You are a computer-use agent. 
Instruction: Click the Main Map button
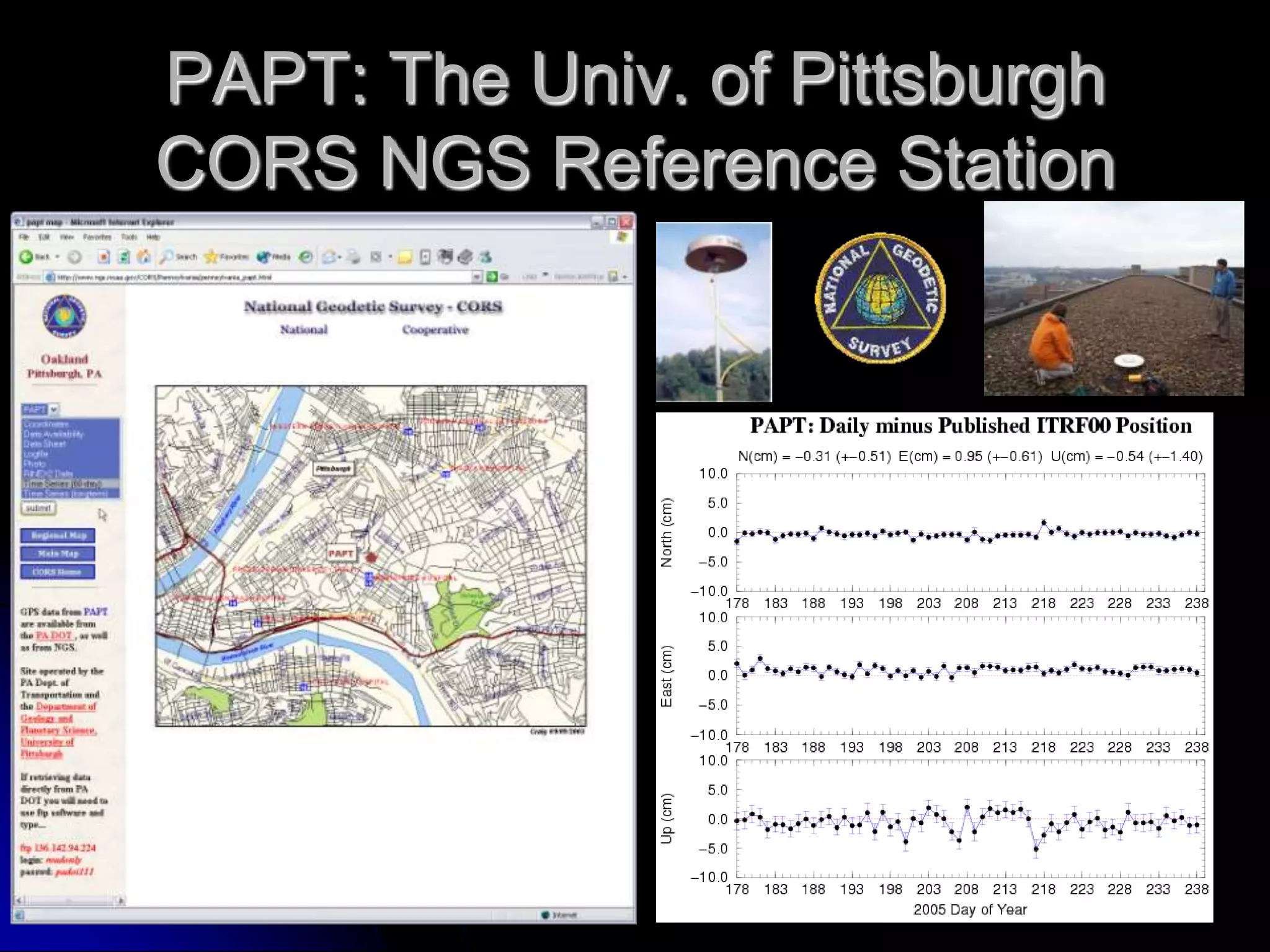58,553
